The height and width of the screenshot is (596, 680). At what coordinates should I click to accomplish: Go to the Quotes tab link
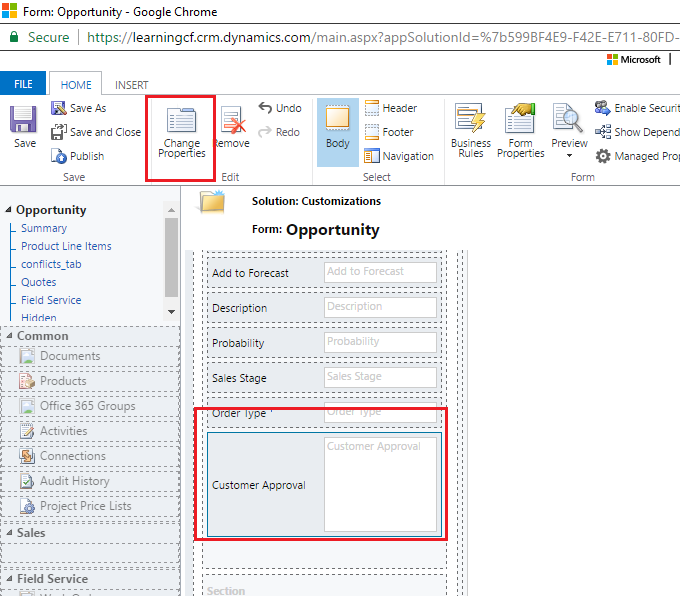point(39,282)
